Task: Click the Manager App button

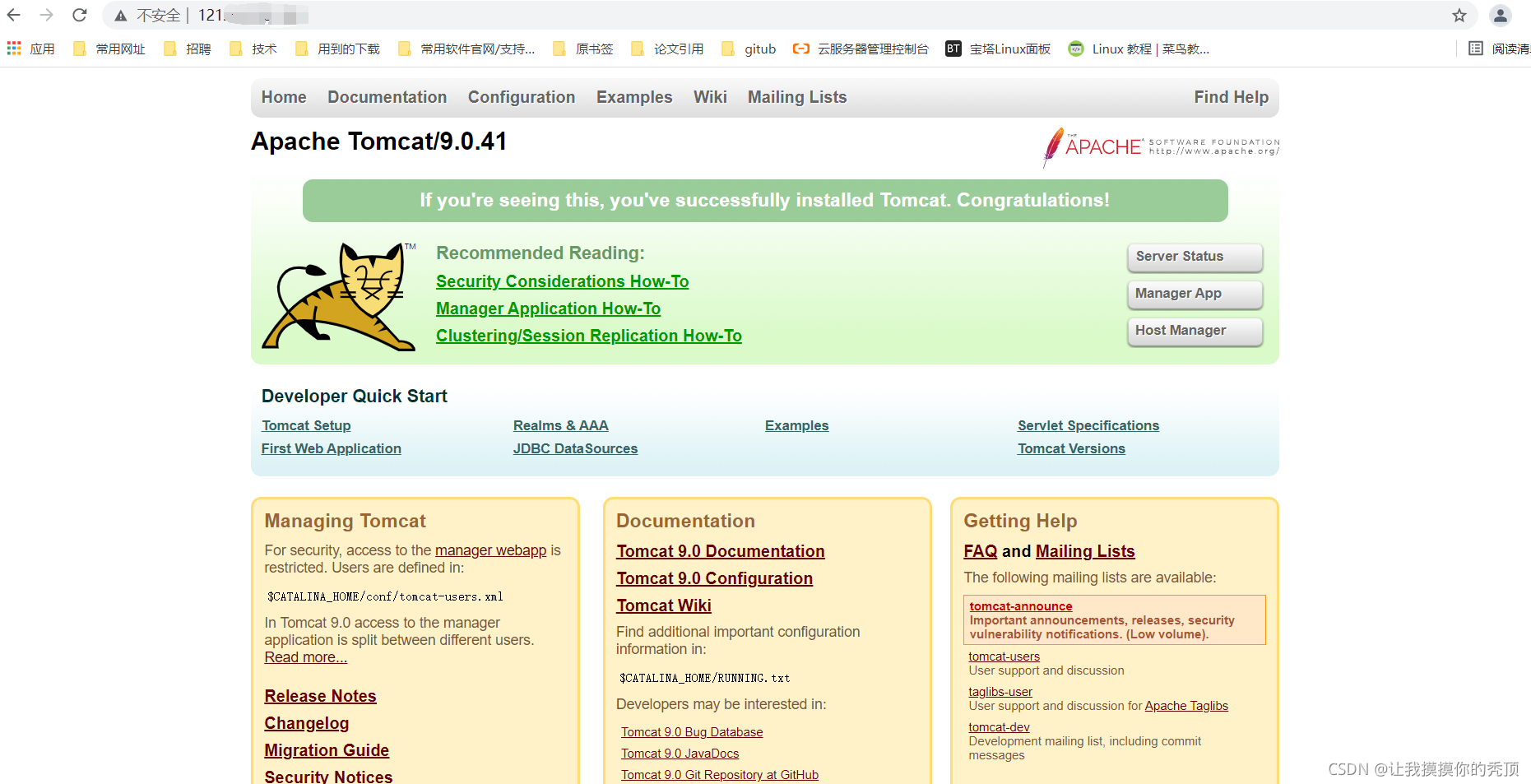Action: [1195, 294]
